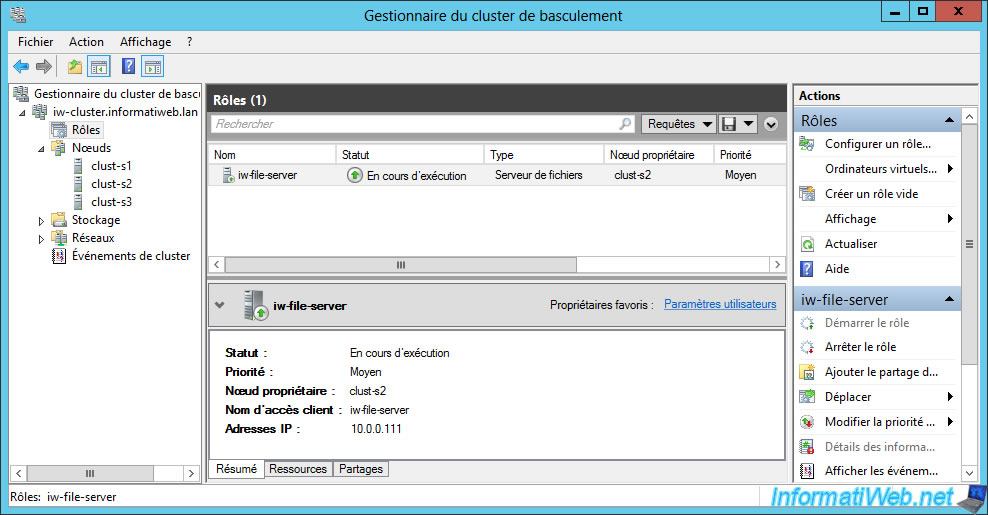Click the Configurer un rôle action icon
Screen dimensions: 988x515
point(807,144)
